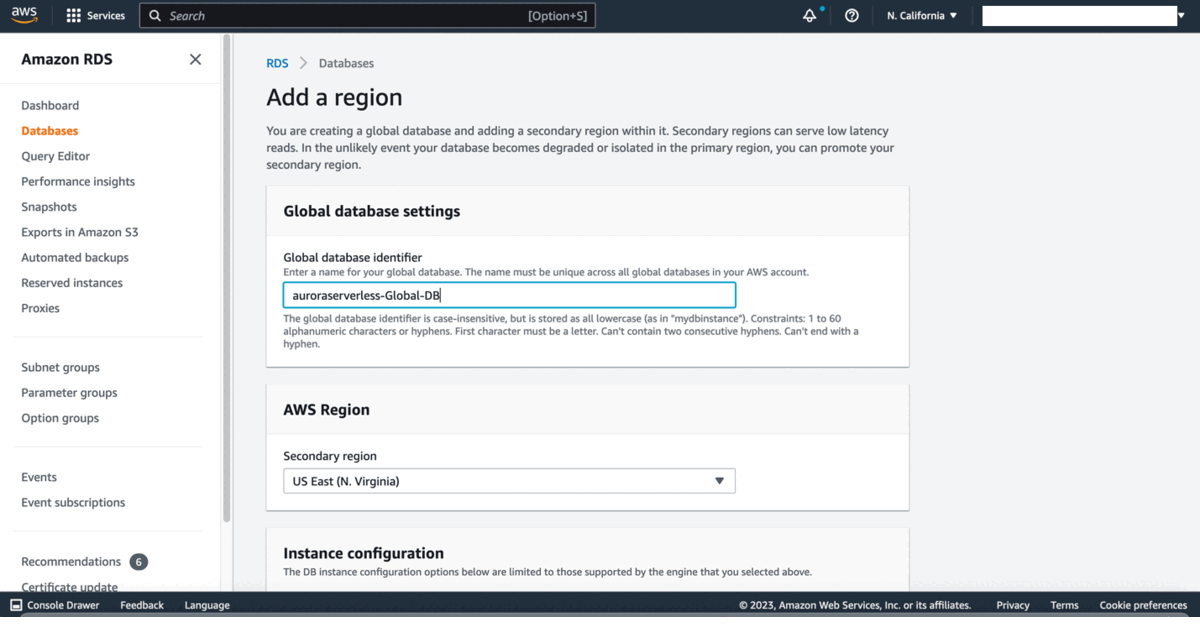
Task: Click the Global database settings heading
Action: tap(372, 211)
